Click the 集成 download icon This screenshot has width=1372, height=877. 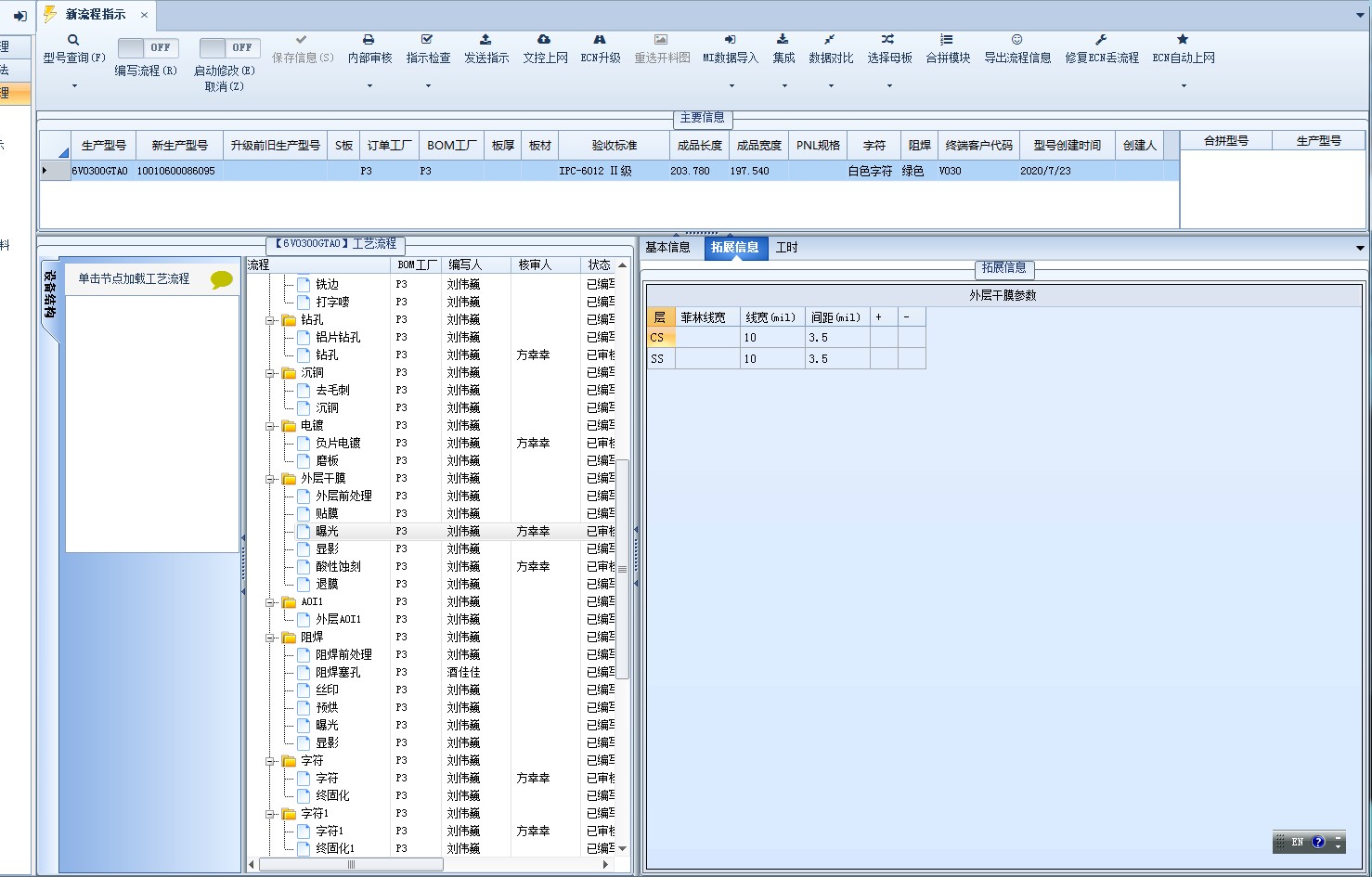(783, 40)
